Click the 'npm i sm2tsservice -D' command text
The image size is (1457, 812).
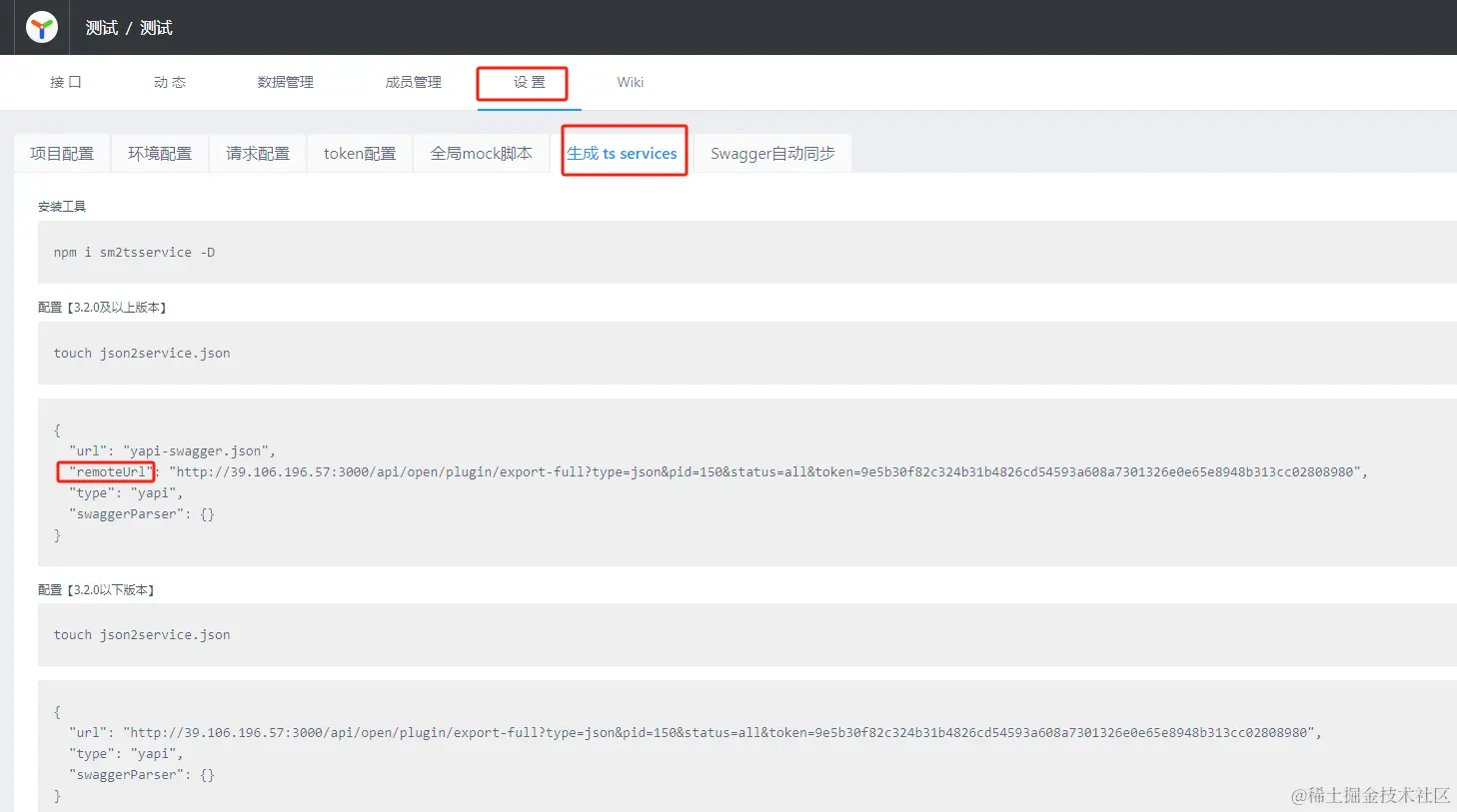point(134,253)
